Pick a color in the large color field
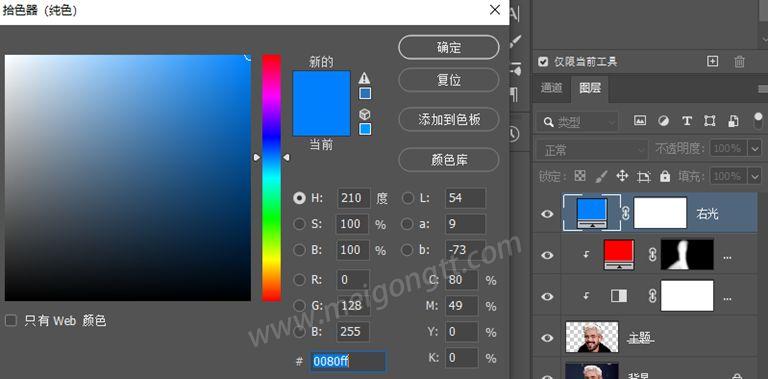This screenshot has width=768, height=379. [128, 177]
